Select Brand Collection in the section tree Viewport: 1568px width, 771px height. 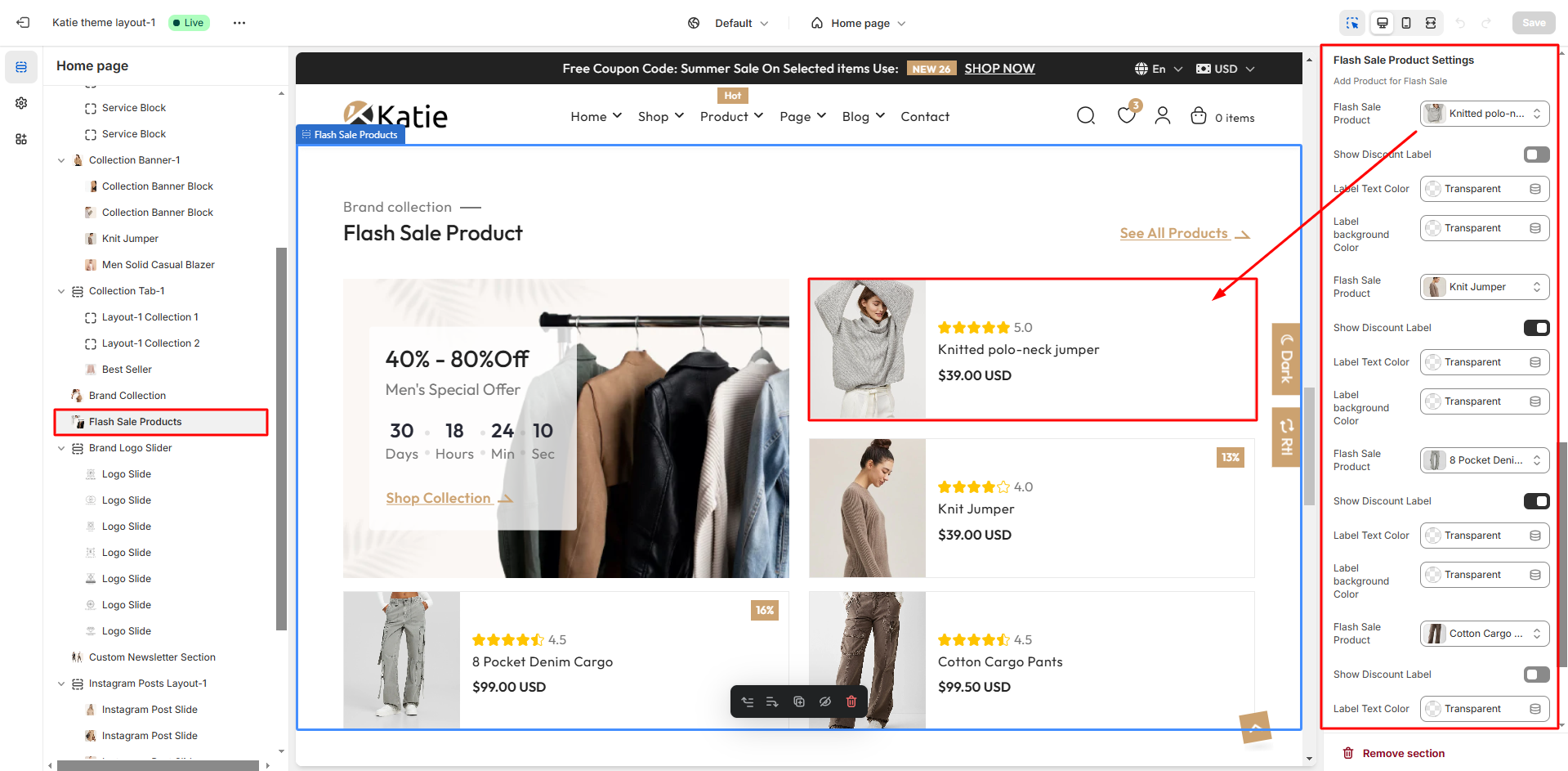[127, 396]
